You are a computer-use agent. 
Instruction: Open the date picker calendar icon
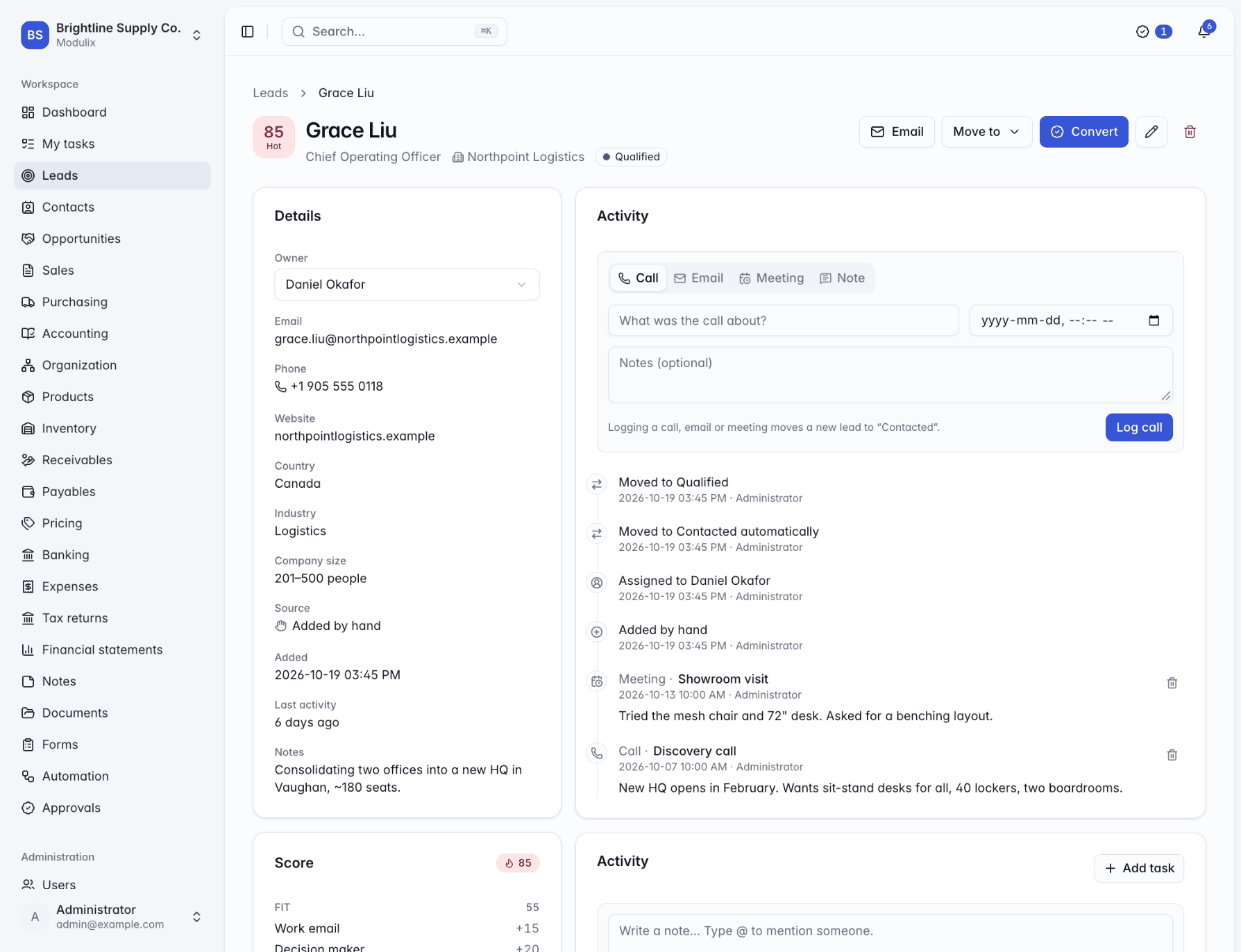click(1154, 321)
